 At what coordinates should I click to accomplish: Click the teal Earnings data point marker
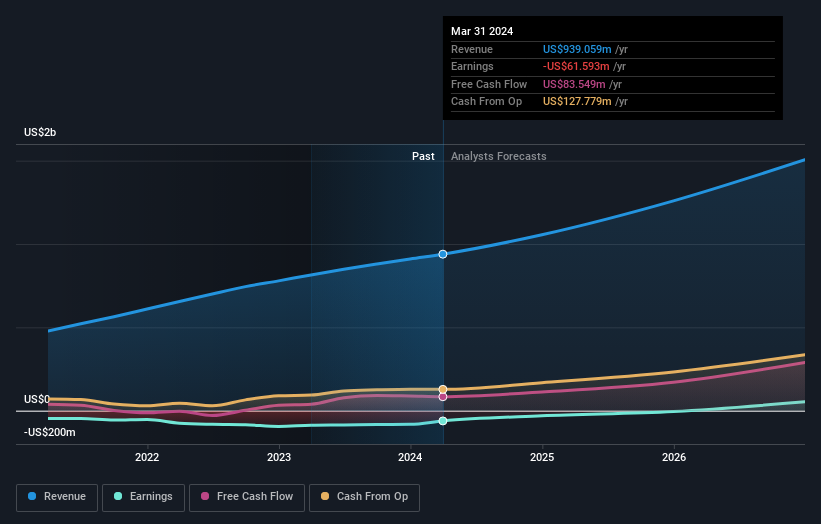pos(443,421)
